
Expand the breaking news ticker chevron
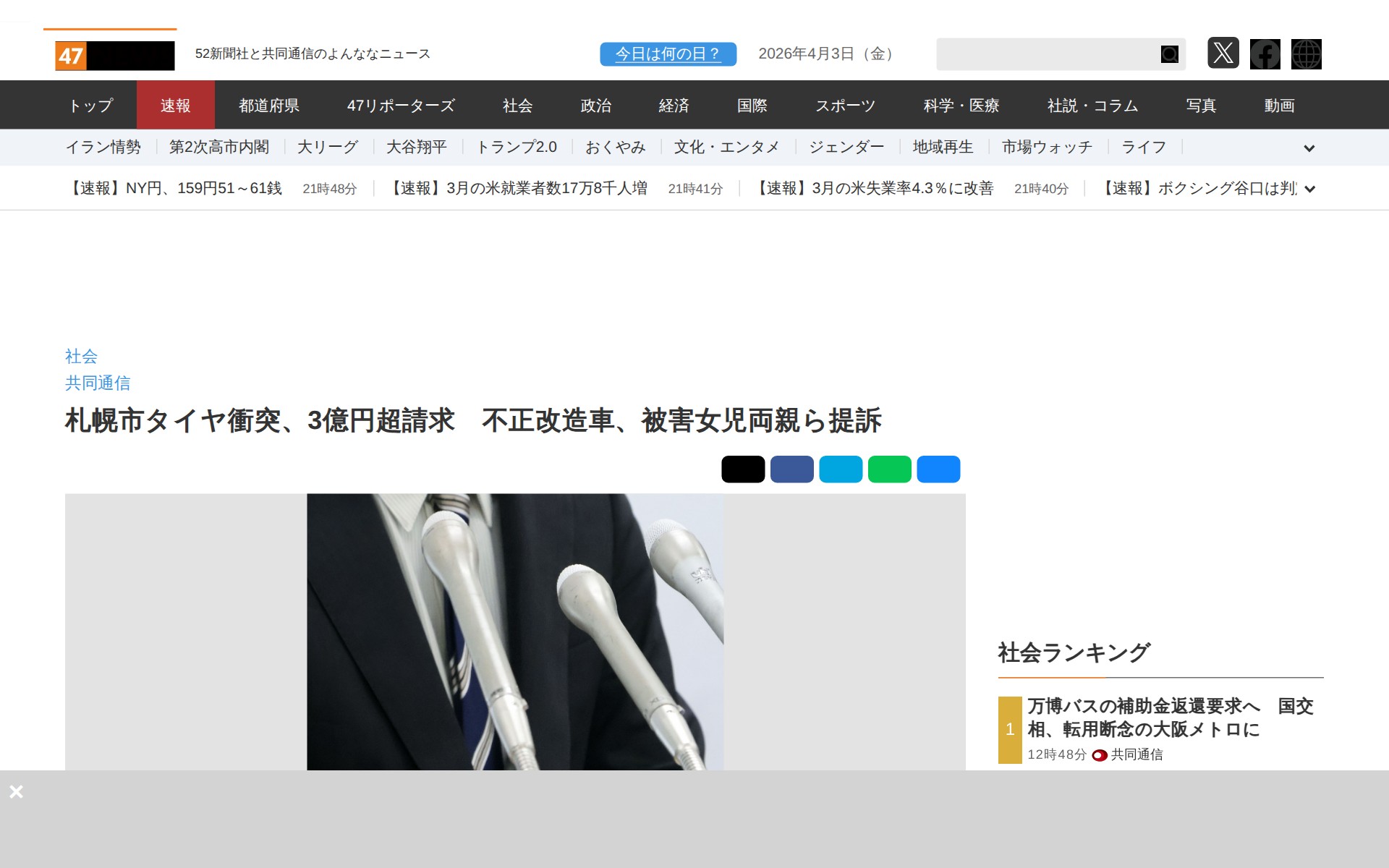pyautogui.click(x=1309, y=190)
